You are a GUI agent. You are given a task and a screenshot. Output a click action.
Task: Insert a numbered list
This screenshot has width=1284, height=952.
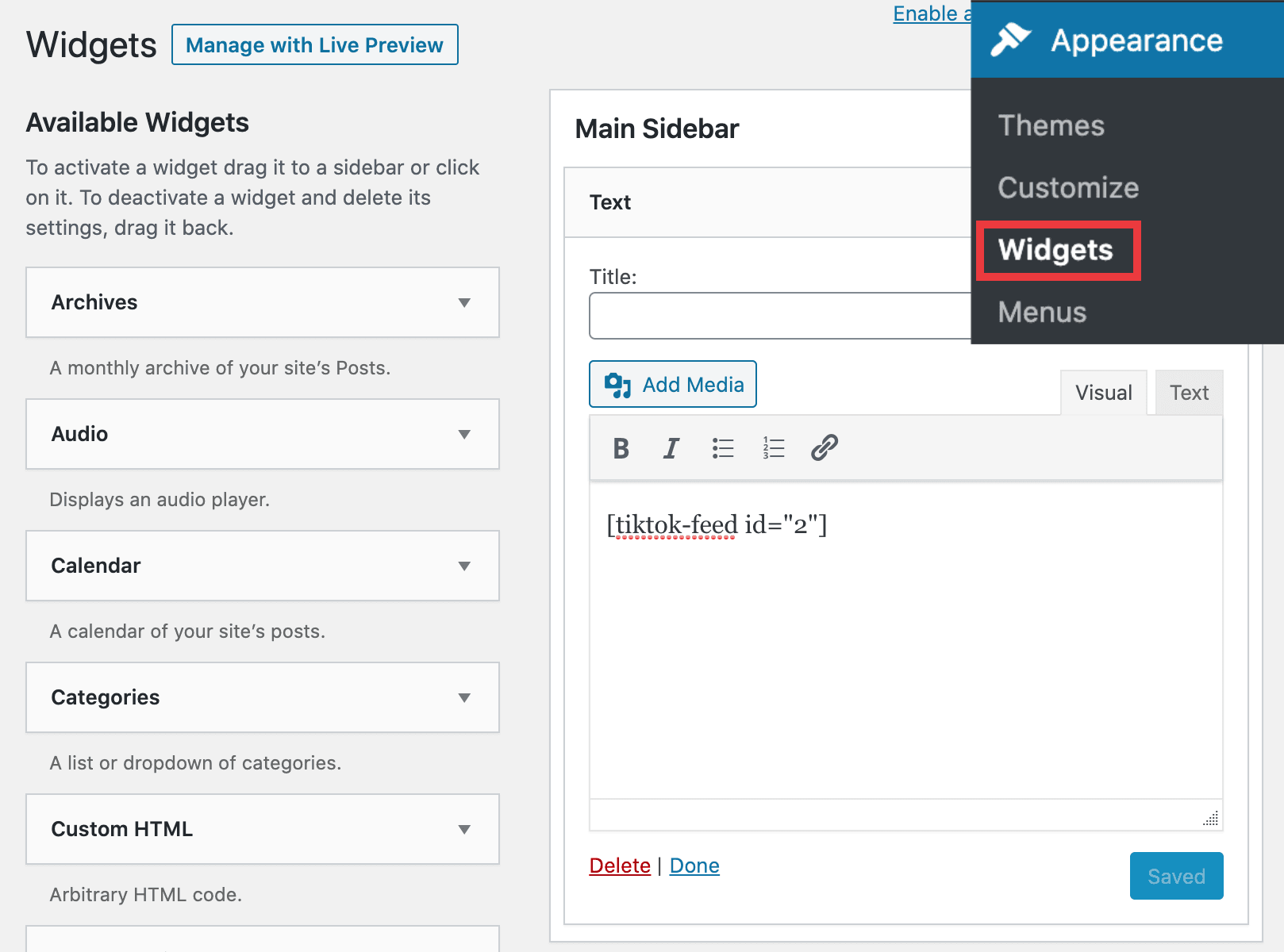click(773, 448)
